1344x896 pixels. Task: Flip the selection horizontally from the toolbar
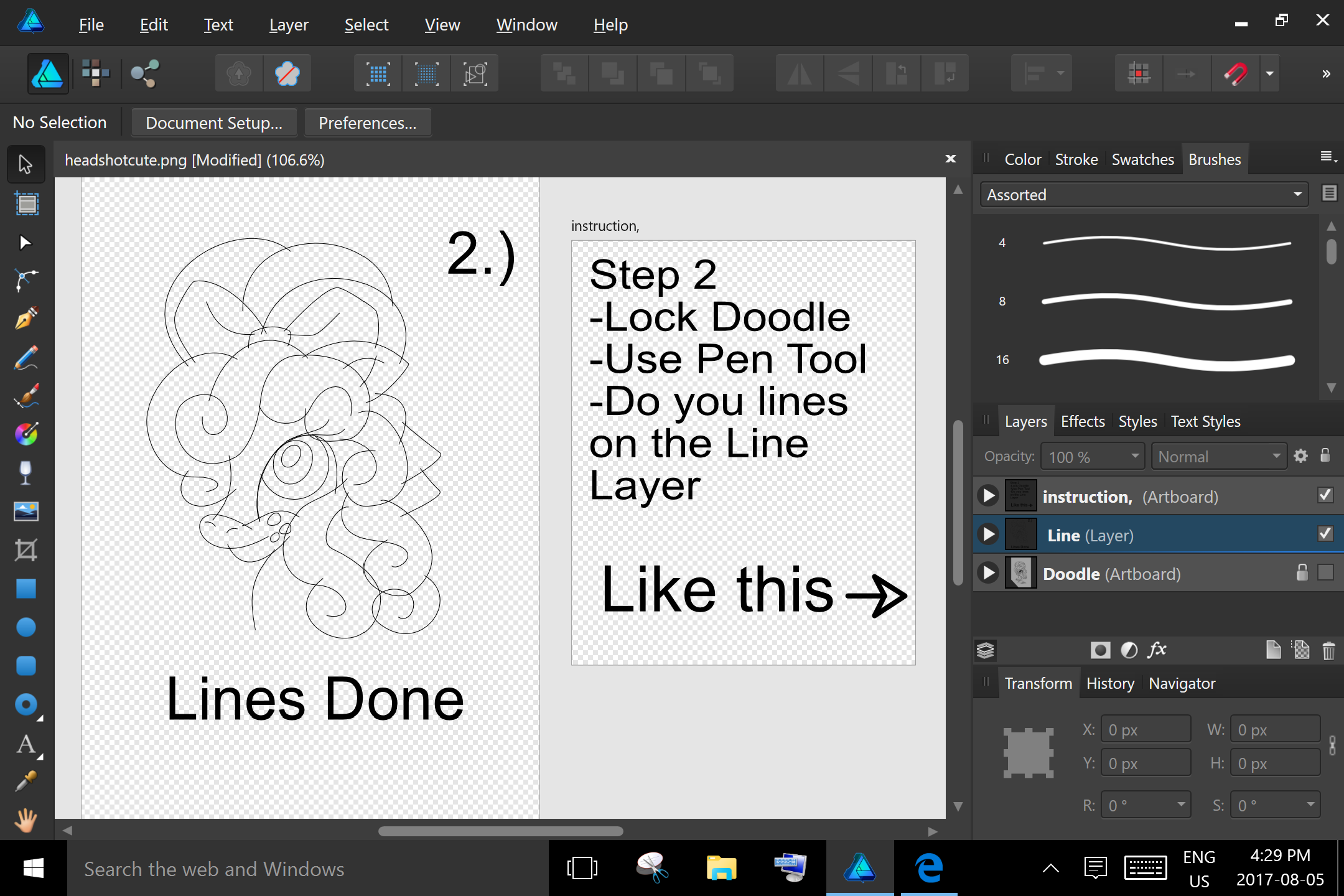tap(799, 73)
